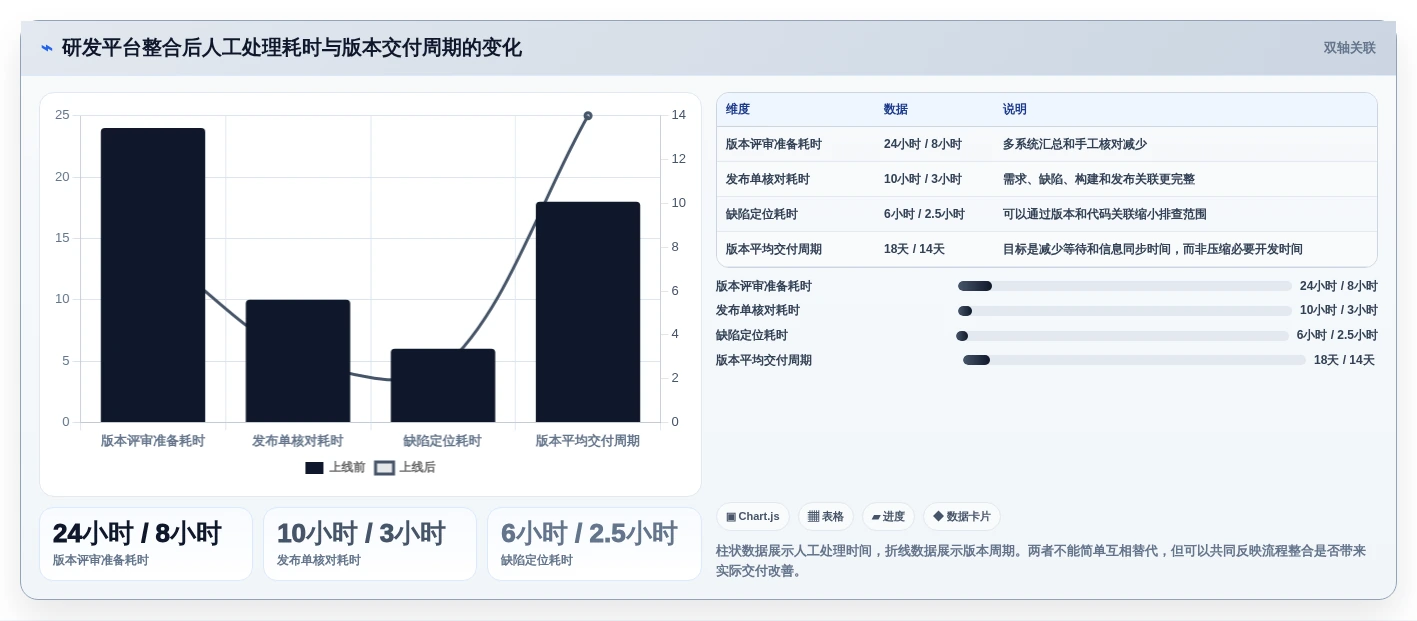
Task: Click the tall bar for 版本评审准备耗时
Action: (153, 275)
